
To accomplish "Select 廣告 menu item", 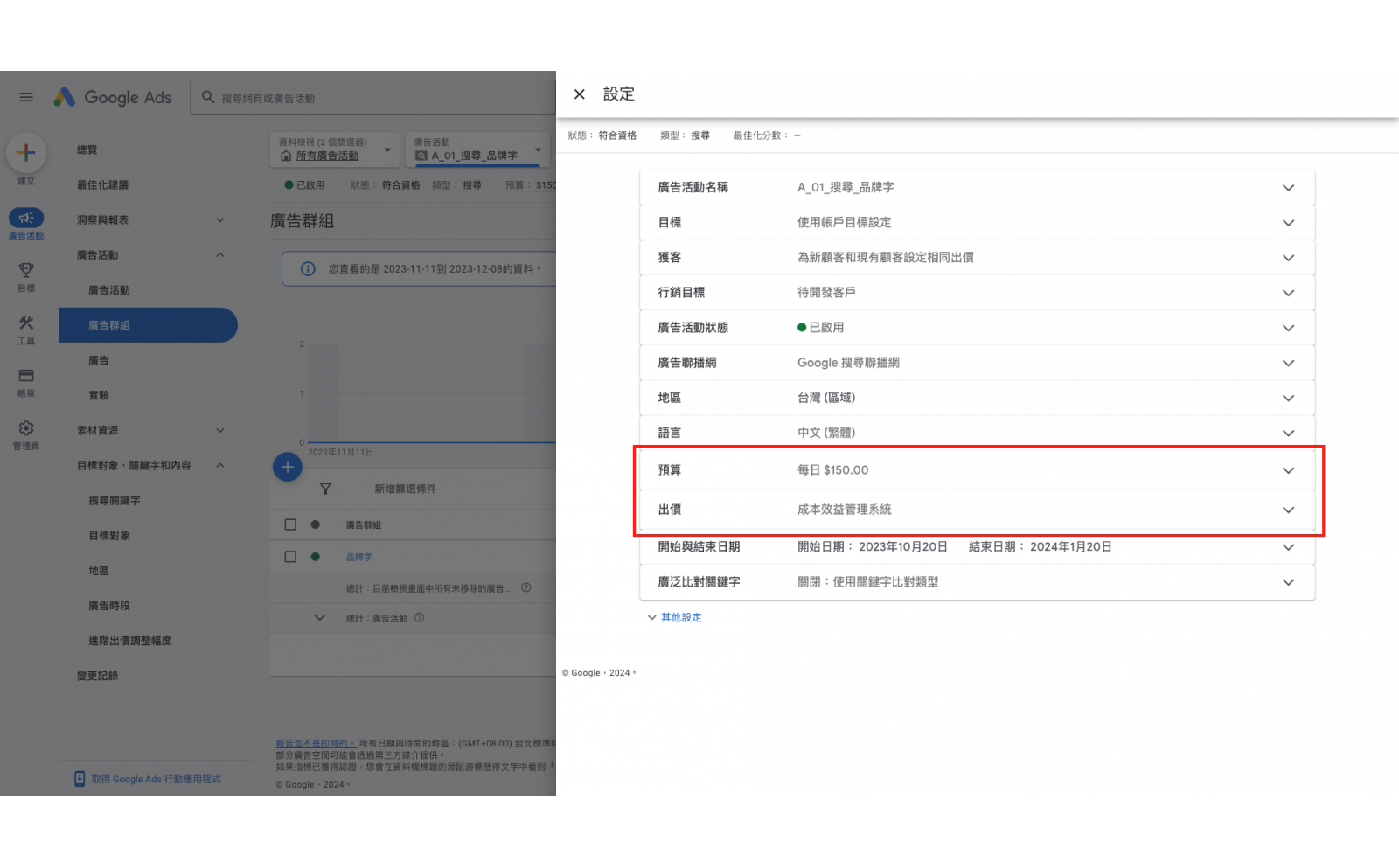I will [99, 360].
